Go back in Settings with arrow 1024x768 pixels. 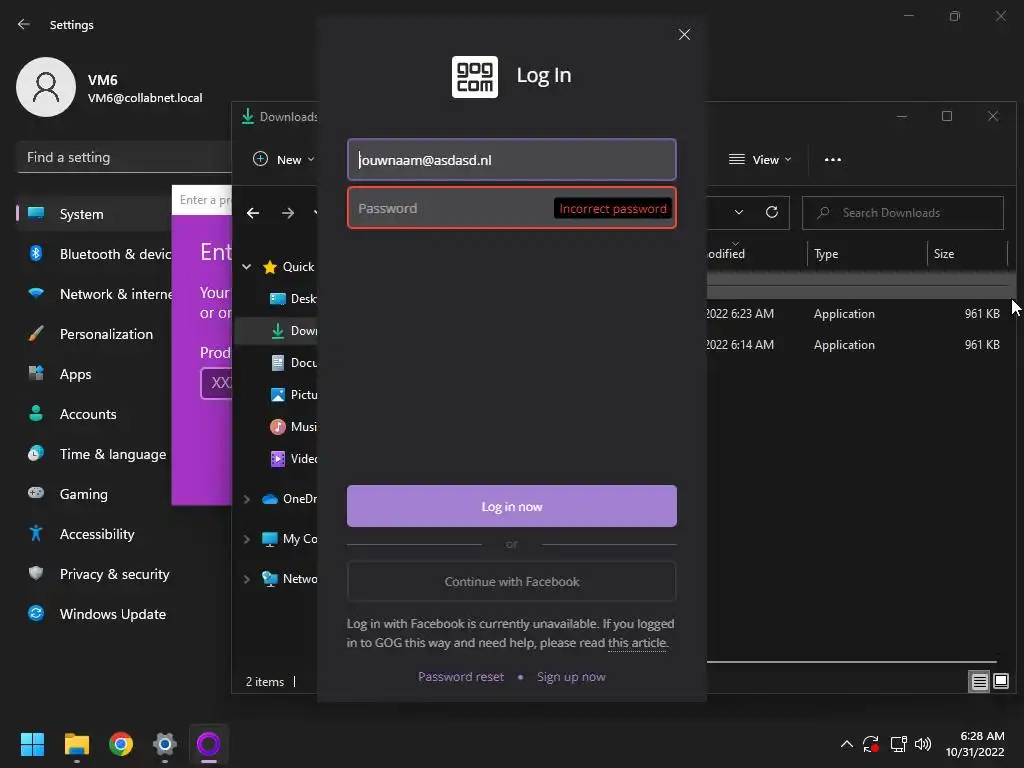click(x=24, y=24)
